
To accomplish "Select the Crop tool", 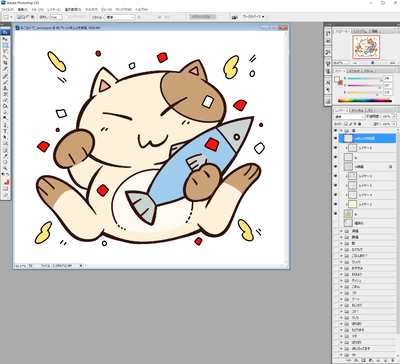I will (x=5, y=63).
